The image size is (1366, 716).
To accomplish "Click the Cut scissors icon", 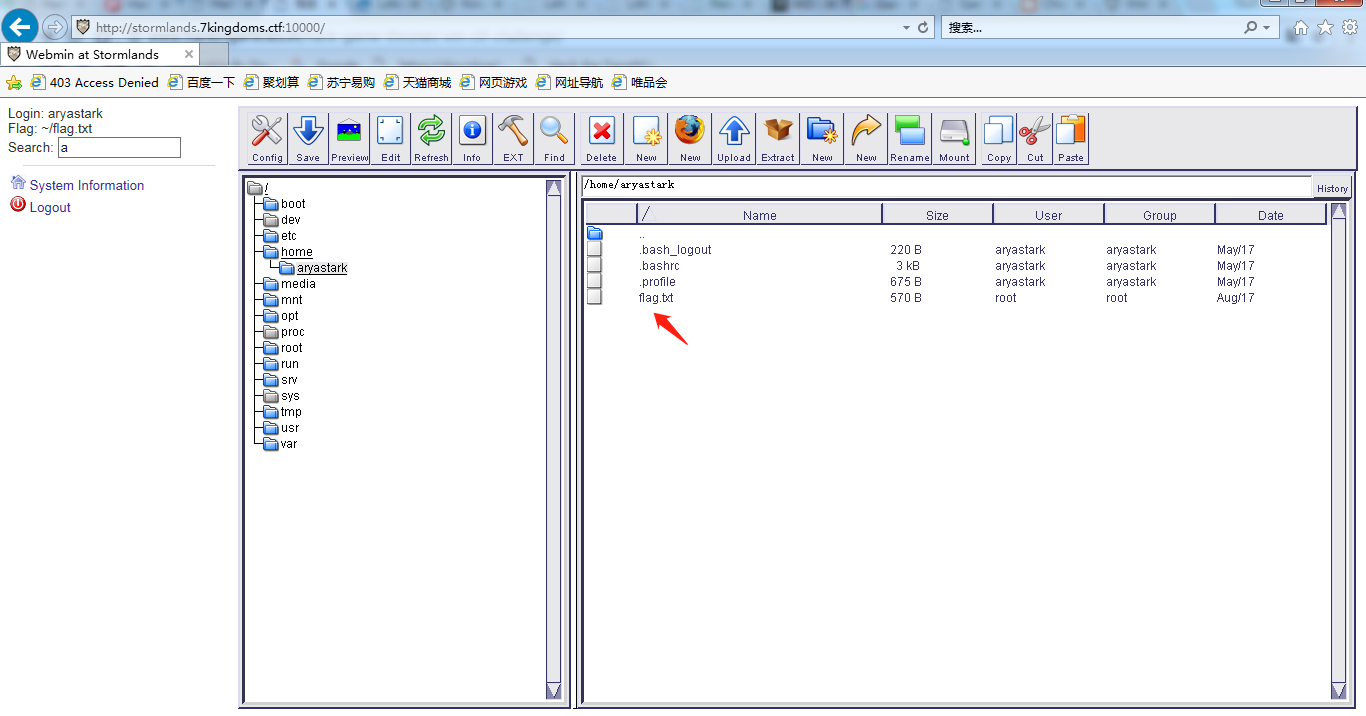I will coord(1035,138).
